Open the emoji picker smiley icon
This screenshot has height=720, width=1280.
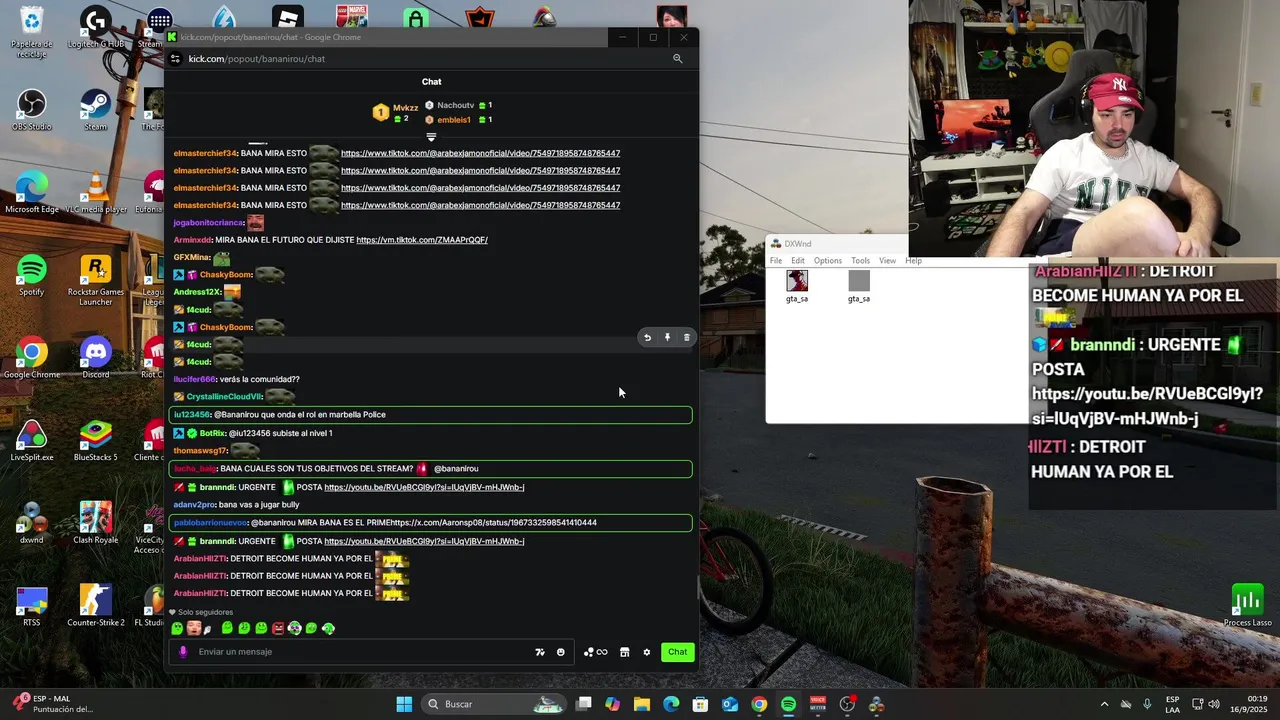click(561, 652)
